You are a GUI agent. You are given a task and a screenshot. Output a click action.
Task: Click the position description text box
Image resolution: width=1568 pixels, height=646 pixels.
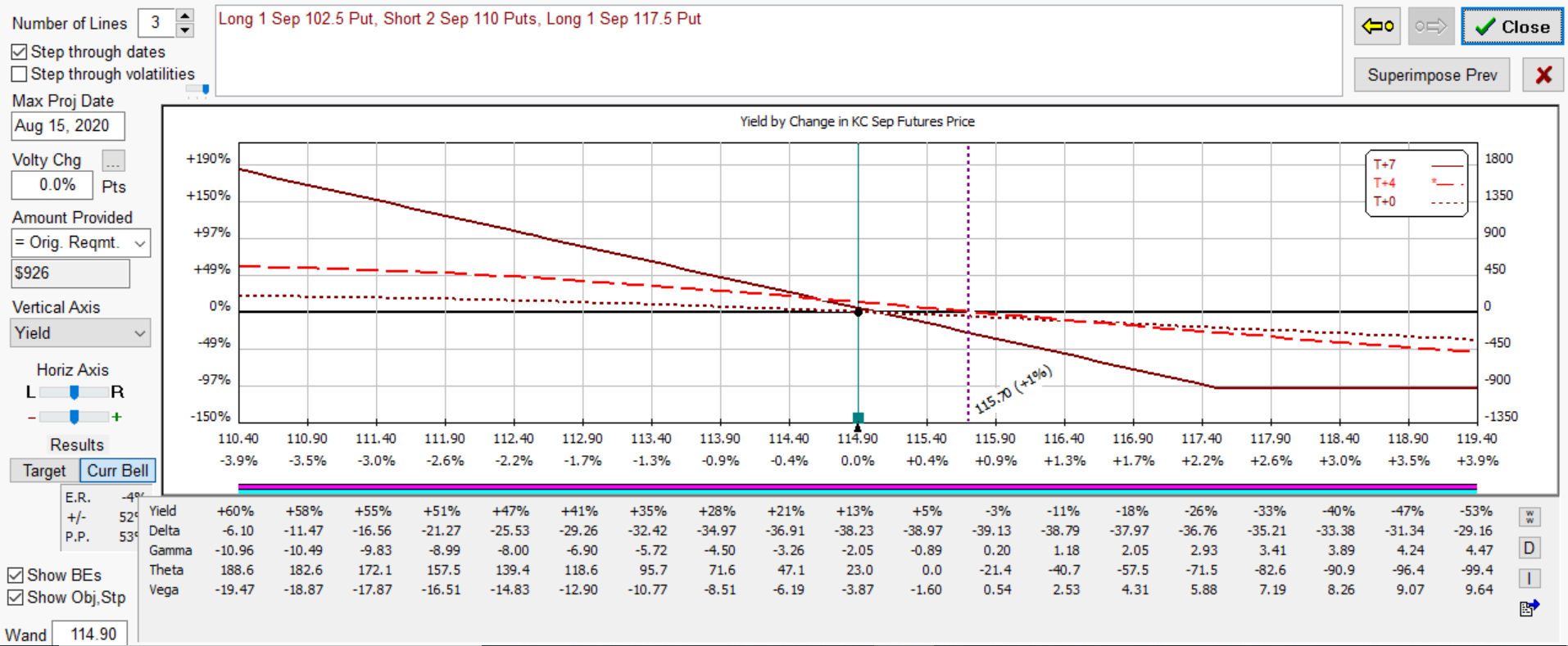pos(778,51)
